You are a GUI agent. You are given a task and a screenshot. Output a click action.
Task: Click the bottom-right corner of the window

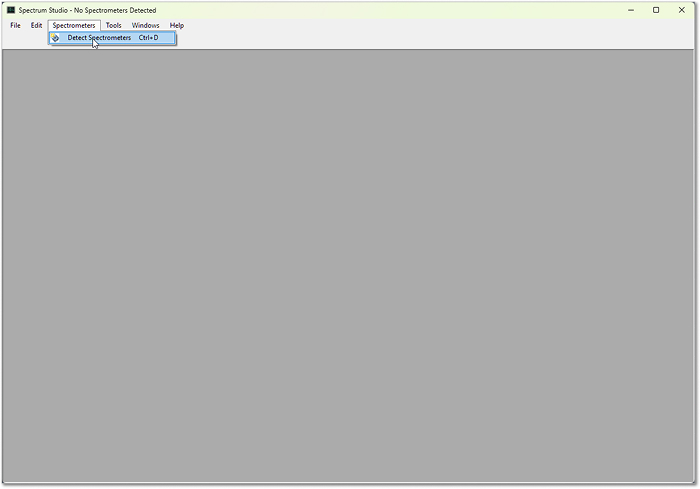(696, 485)
